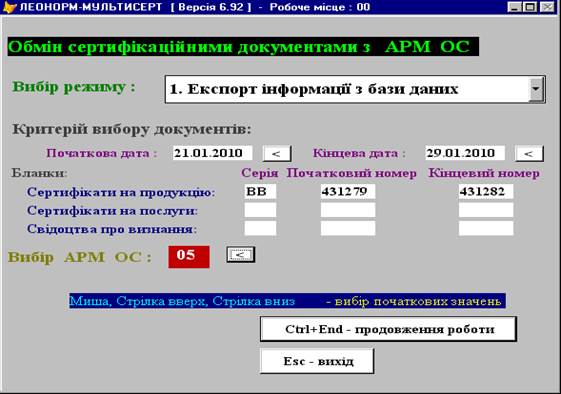561x394 pixels.
Task: Click the '<' button next to Кінцева дата
Action: pyautogui.click(x=529, y=154)
